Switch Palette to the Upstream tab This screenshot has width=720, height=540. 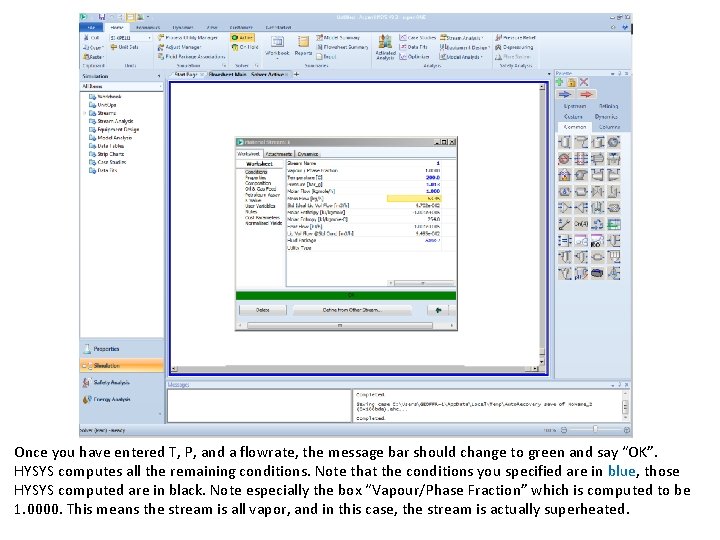click(574, 106)
